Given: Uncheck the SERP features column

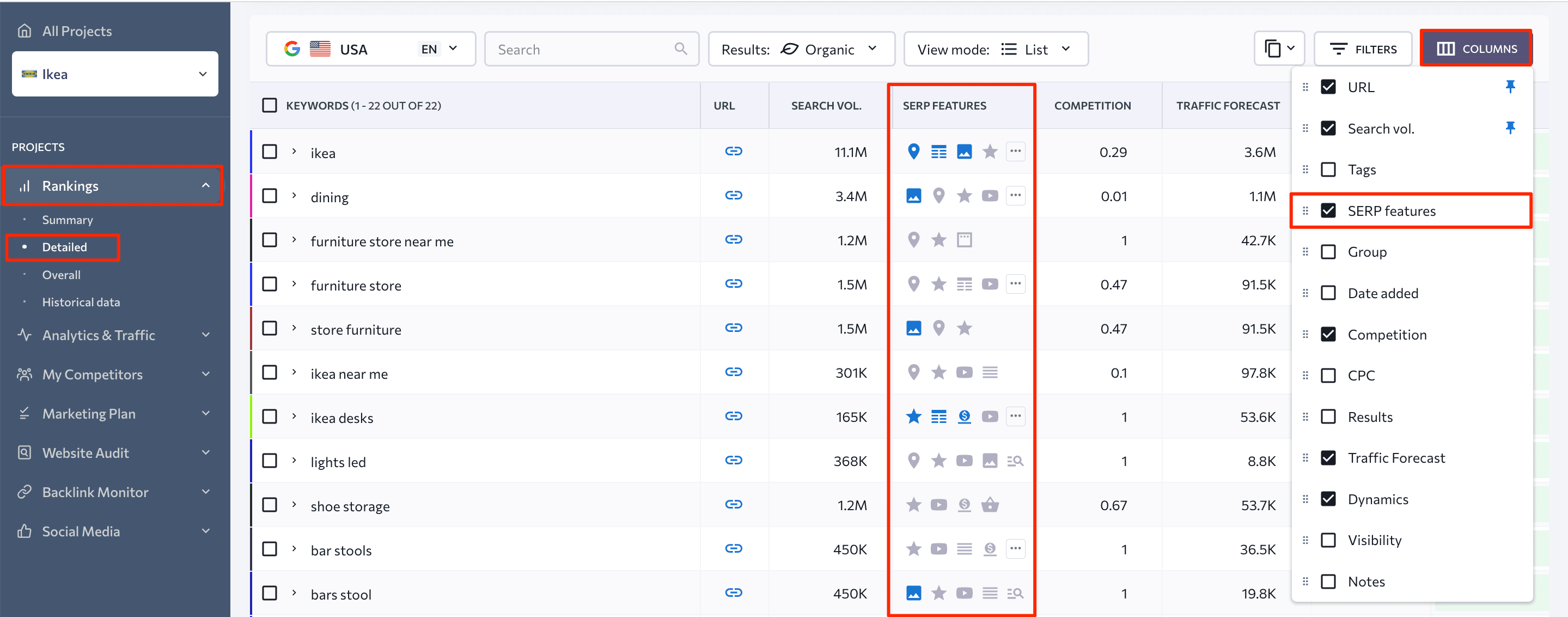Looking at the screenshot, I should coord(1328,211).
